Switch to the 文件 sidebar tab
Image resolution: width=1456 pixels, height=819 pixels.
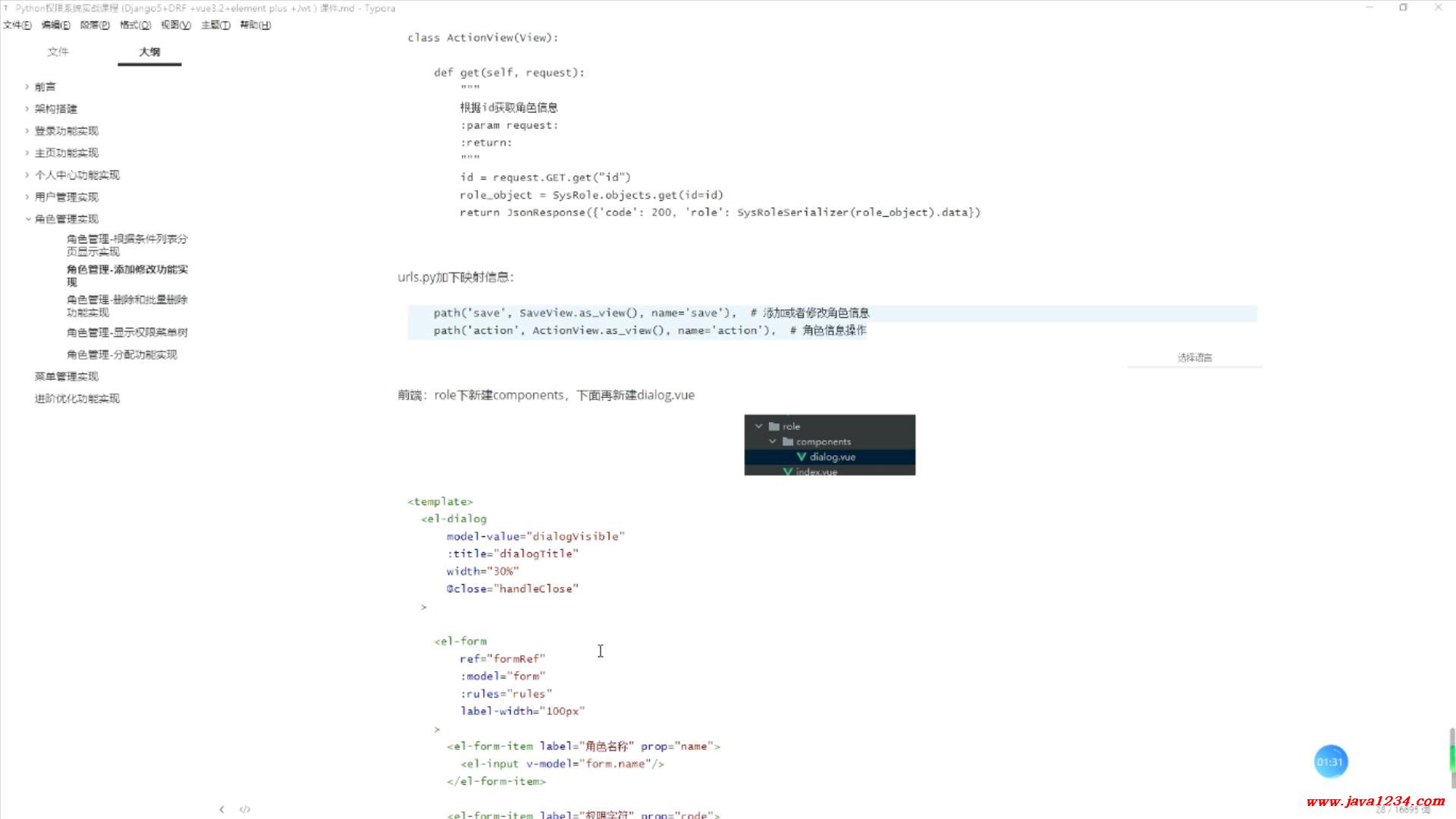pos(58,52)
